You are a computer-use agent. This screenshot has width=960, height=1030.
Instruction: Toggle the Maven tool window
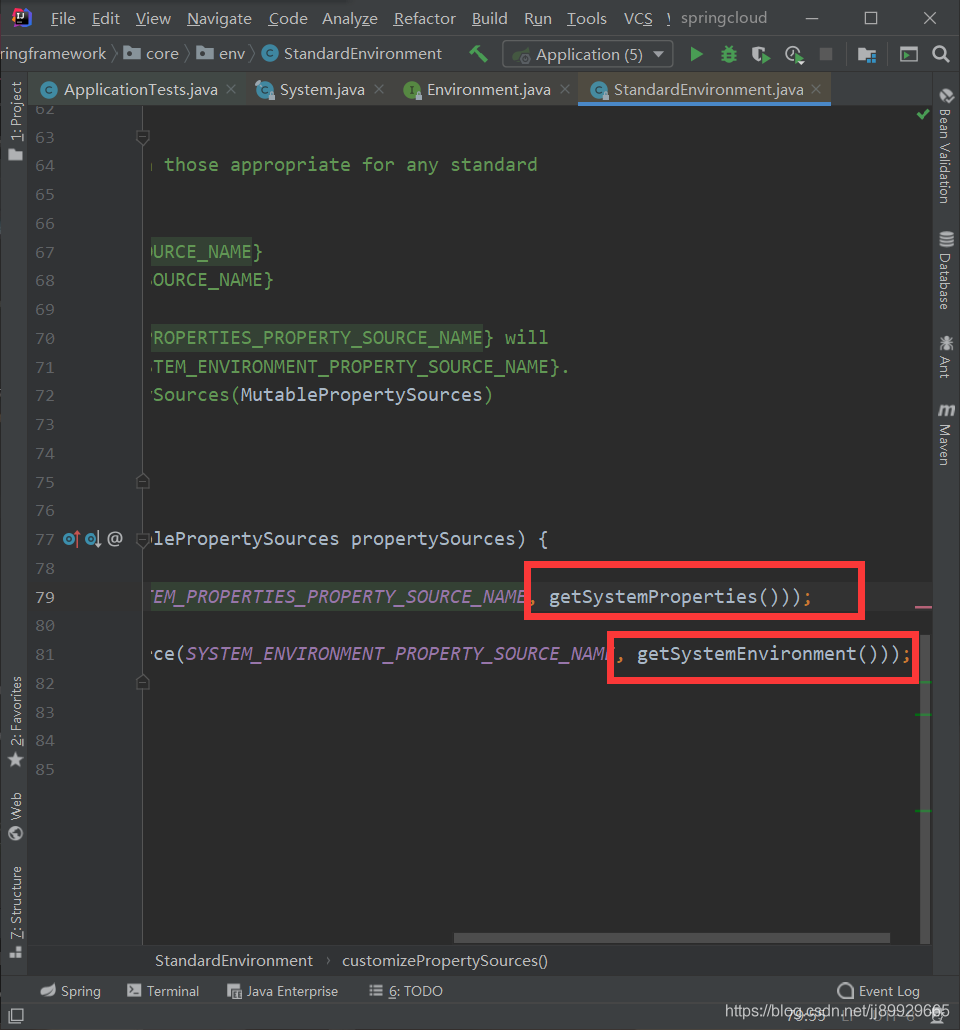click(946, 435)
